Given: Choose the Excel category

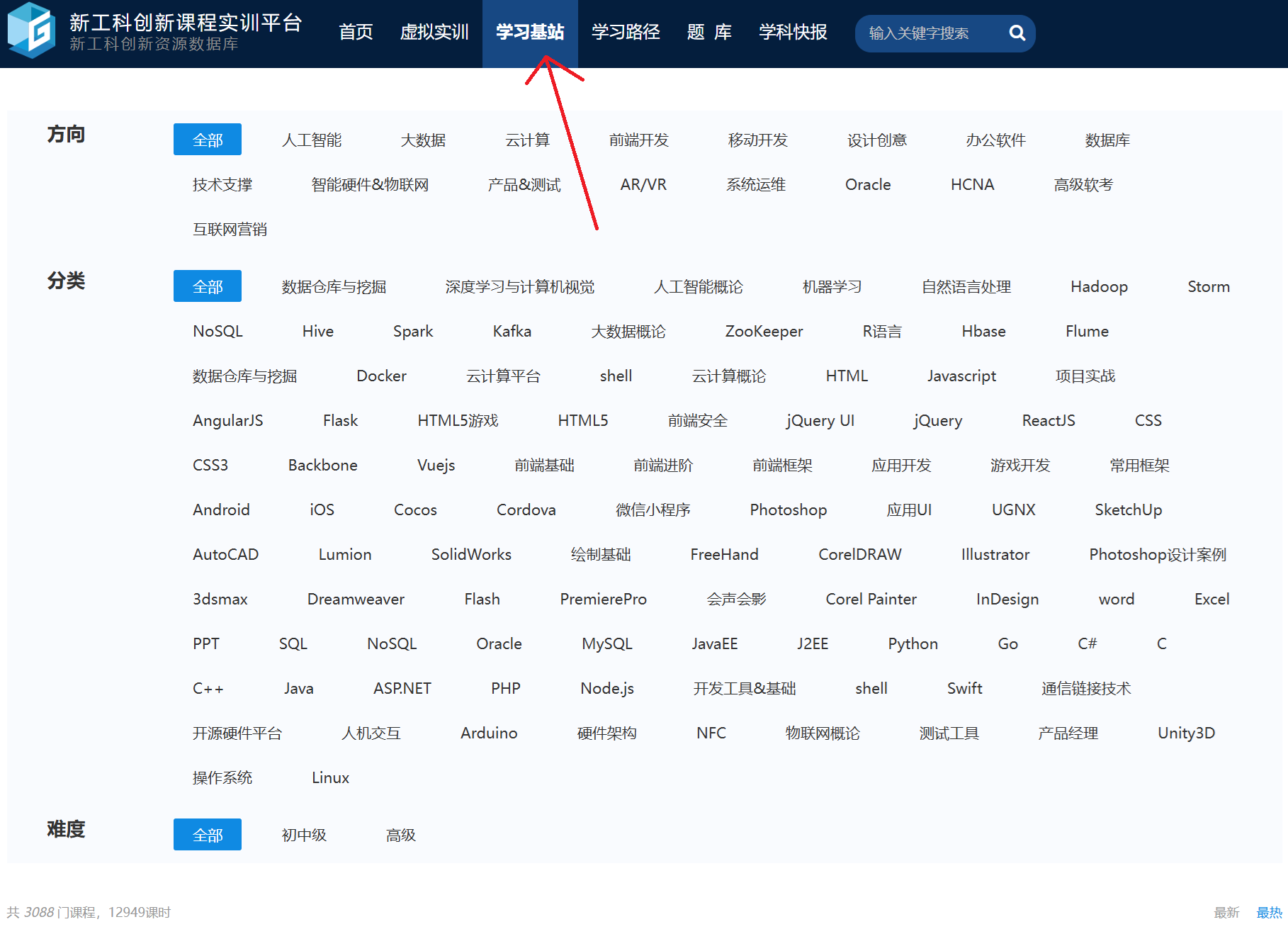Looking at the screenshot, I should (1211, 599).
